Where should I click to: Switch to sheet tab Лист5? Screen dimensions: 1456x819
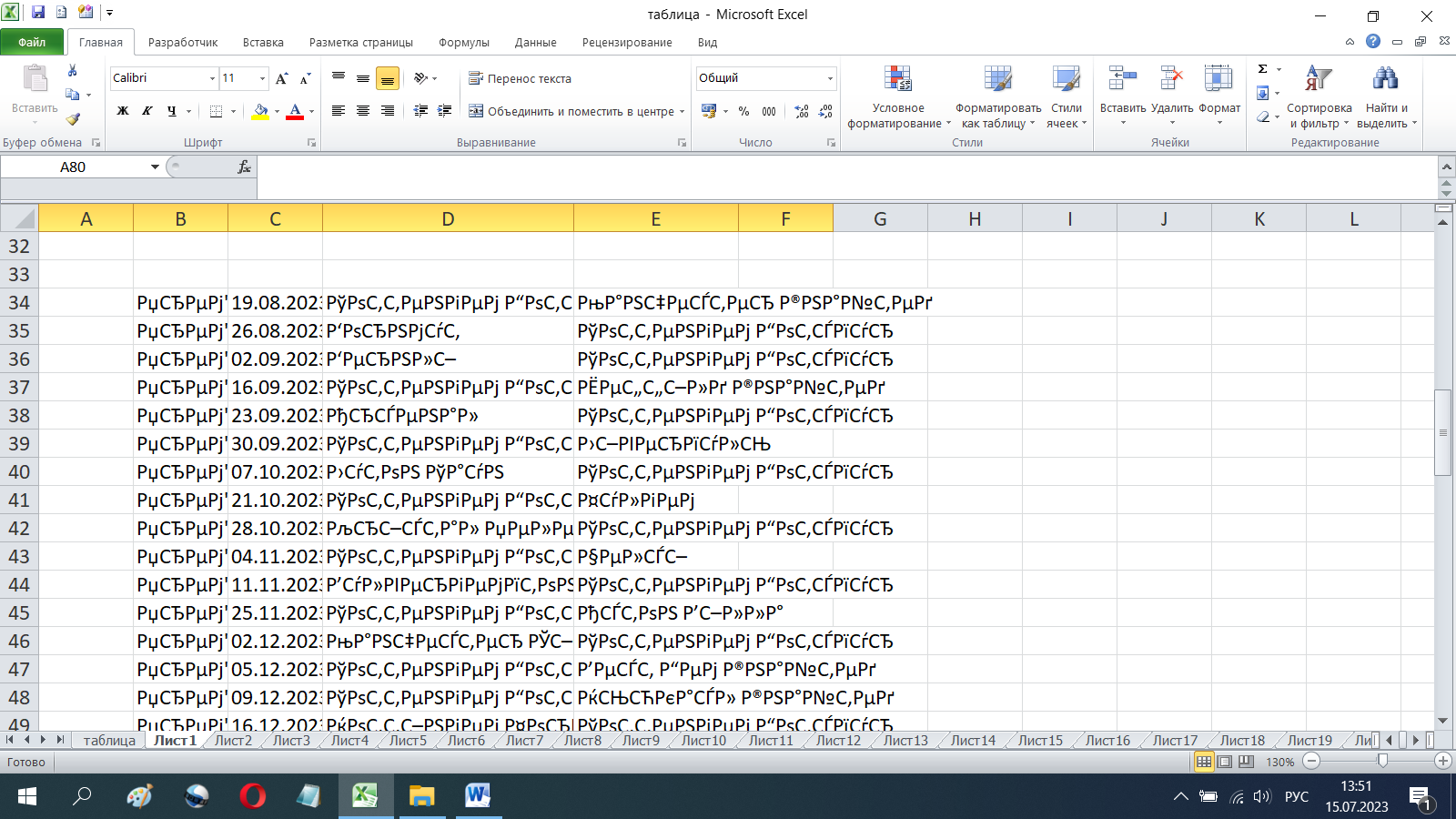(408, 741)
